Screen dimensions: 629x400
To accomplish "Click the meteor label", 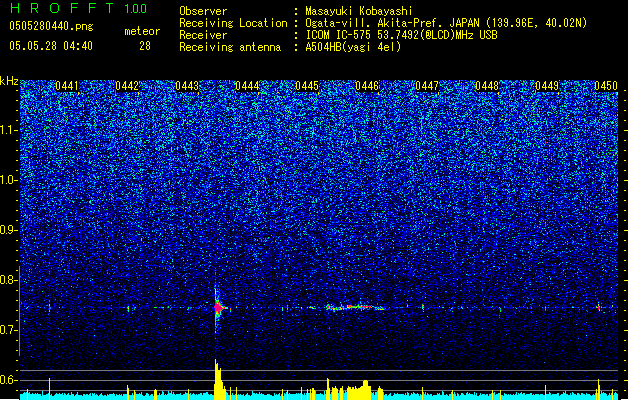I will click(x=142, y=31).
